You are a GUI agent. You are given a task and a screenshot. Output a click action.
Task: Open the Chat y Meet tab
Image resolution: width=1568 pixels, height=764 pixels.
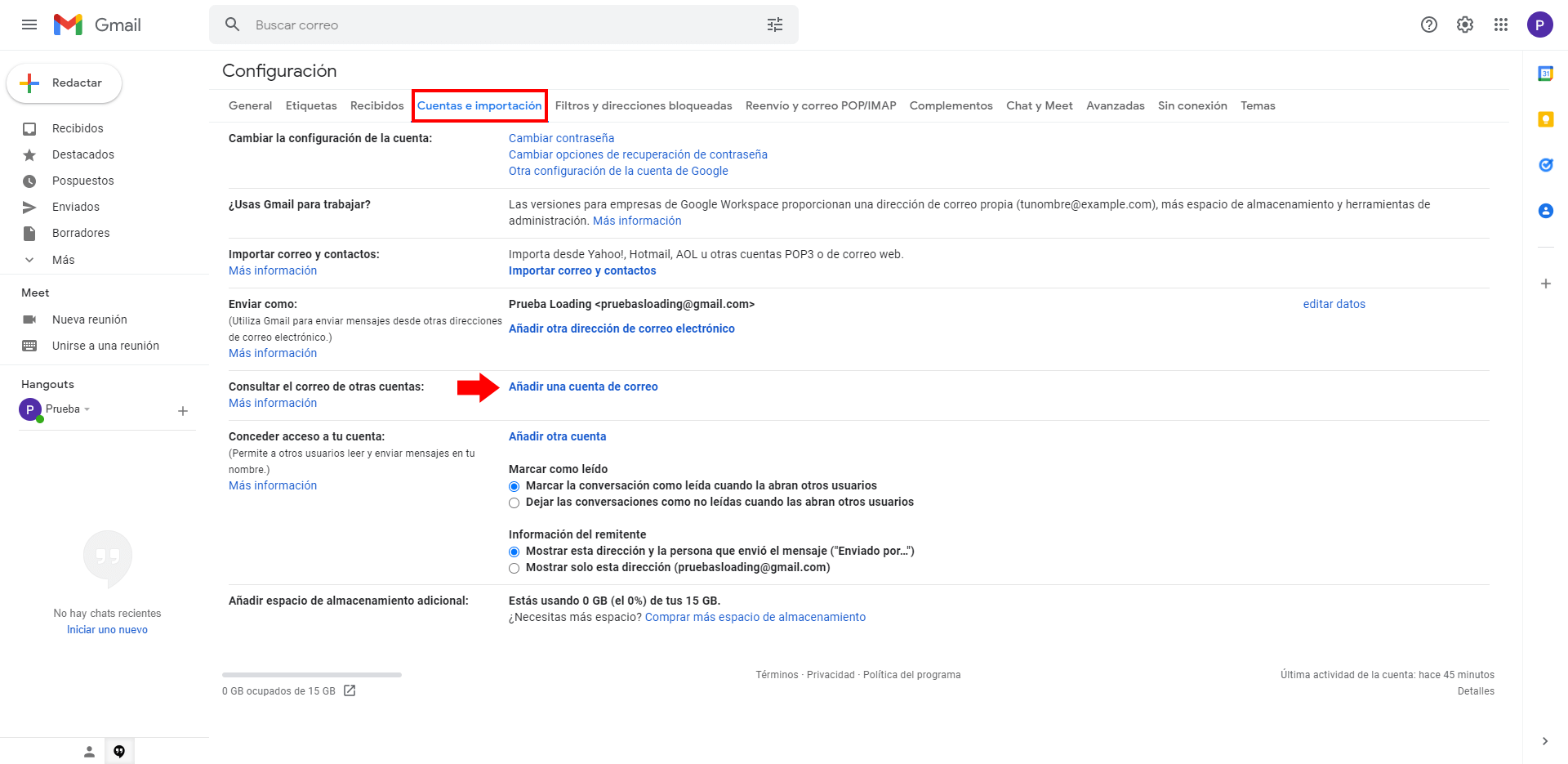pyautogui.click(x=1040, y=105)
